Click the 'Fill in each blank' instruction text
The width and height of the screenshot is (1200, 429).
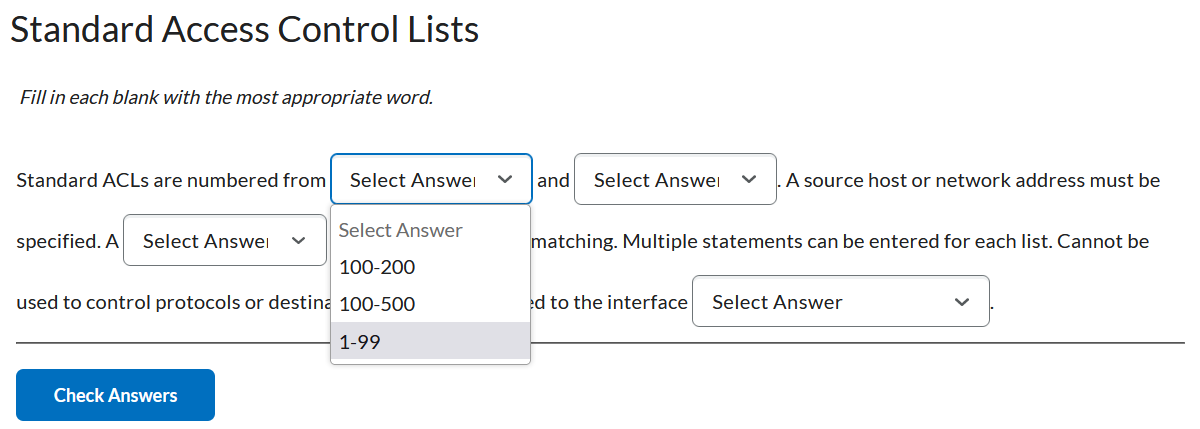(226, 99)
